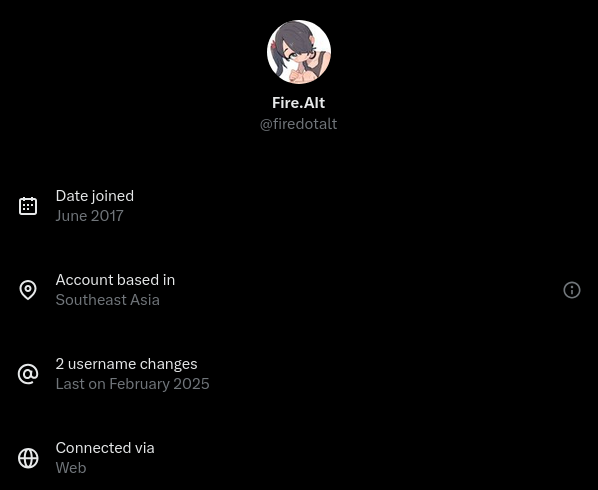Select the Connected via label
The image size is (598, 490).
[x=105, y=448]
